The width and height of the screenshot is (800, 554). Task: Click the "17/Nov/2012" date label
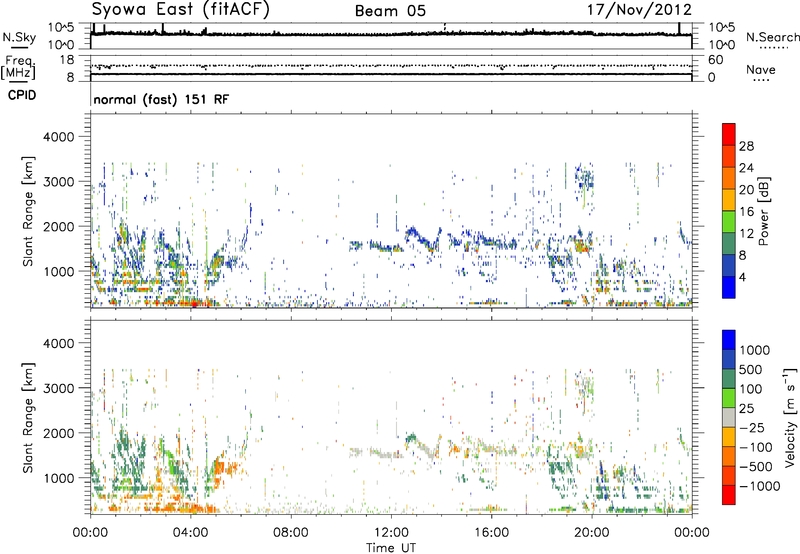pos(639,10)
